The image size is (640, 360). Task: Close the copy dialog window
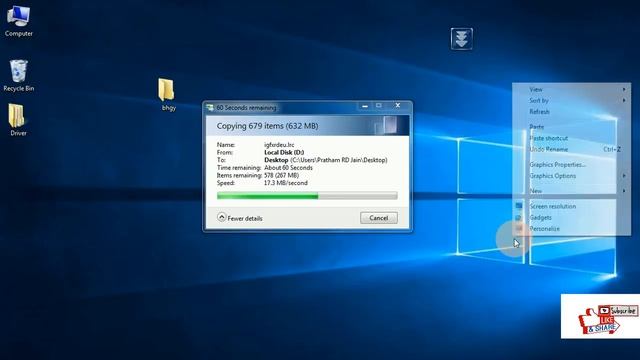pos(398,105)
